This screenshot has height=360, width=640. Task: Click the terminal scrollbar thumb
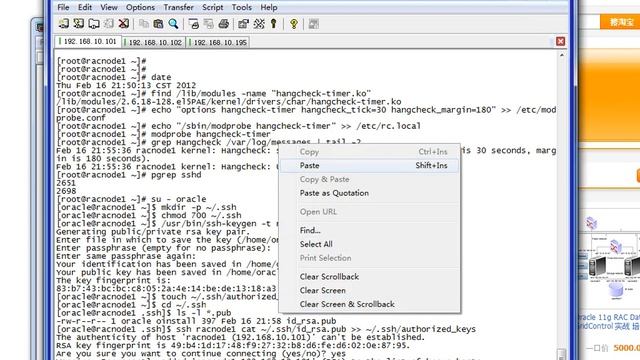pos(562,353)
